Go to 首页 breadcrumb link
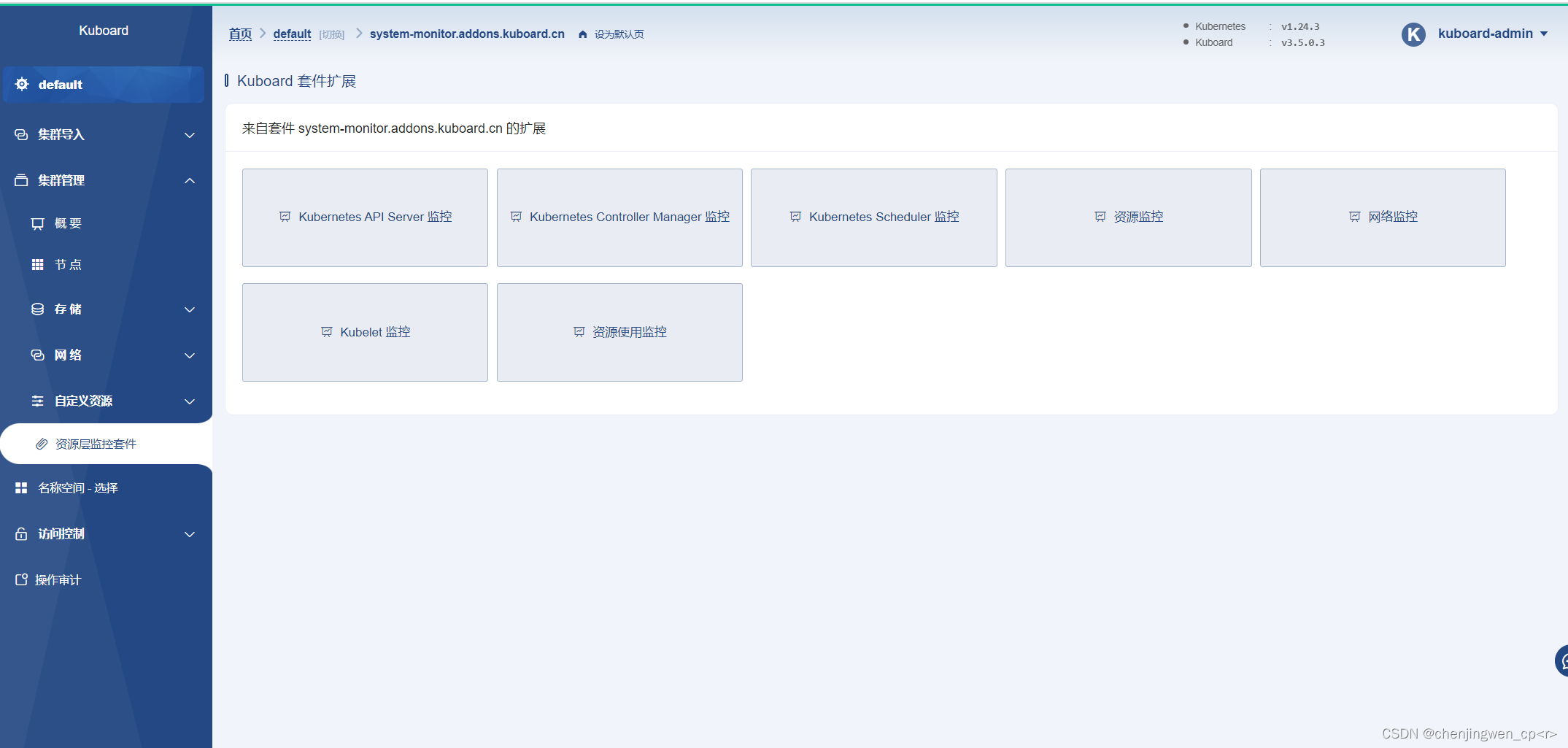This screenshot has height=748, width=1568. [240, 34]
